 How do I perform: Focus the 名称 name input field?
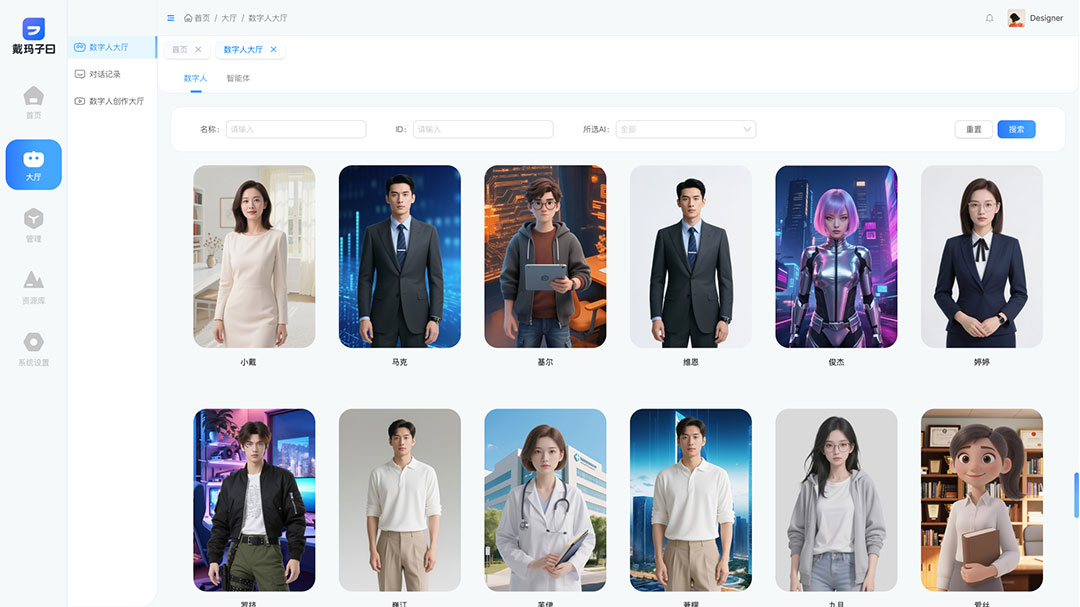[296, 129]
